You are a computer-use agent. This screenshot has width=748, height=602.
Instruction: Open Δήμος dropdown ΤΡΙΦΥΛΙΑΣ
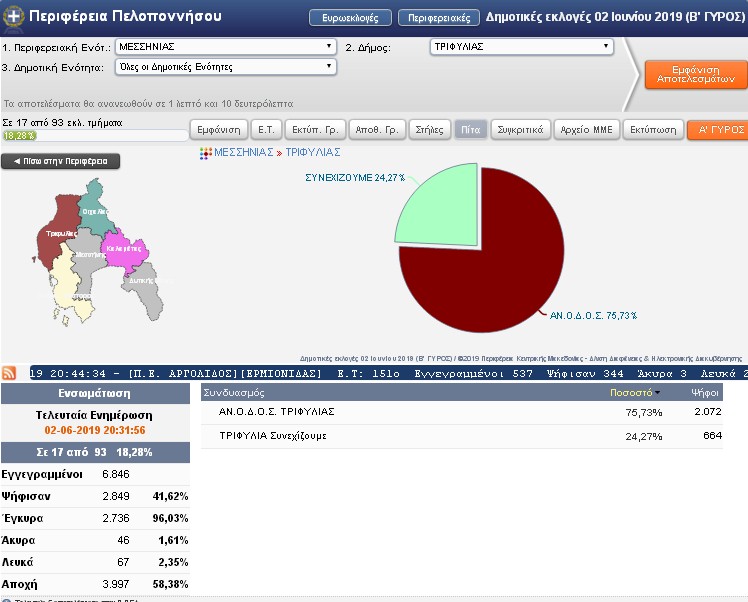coord(522,47)
